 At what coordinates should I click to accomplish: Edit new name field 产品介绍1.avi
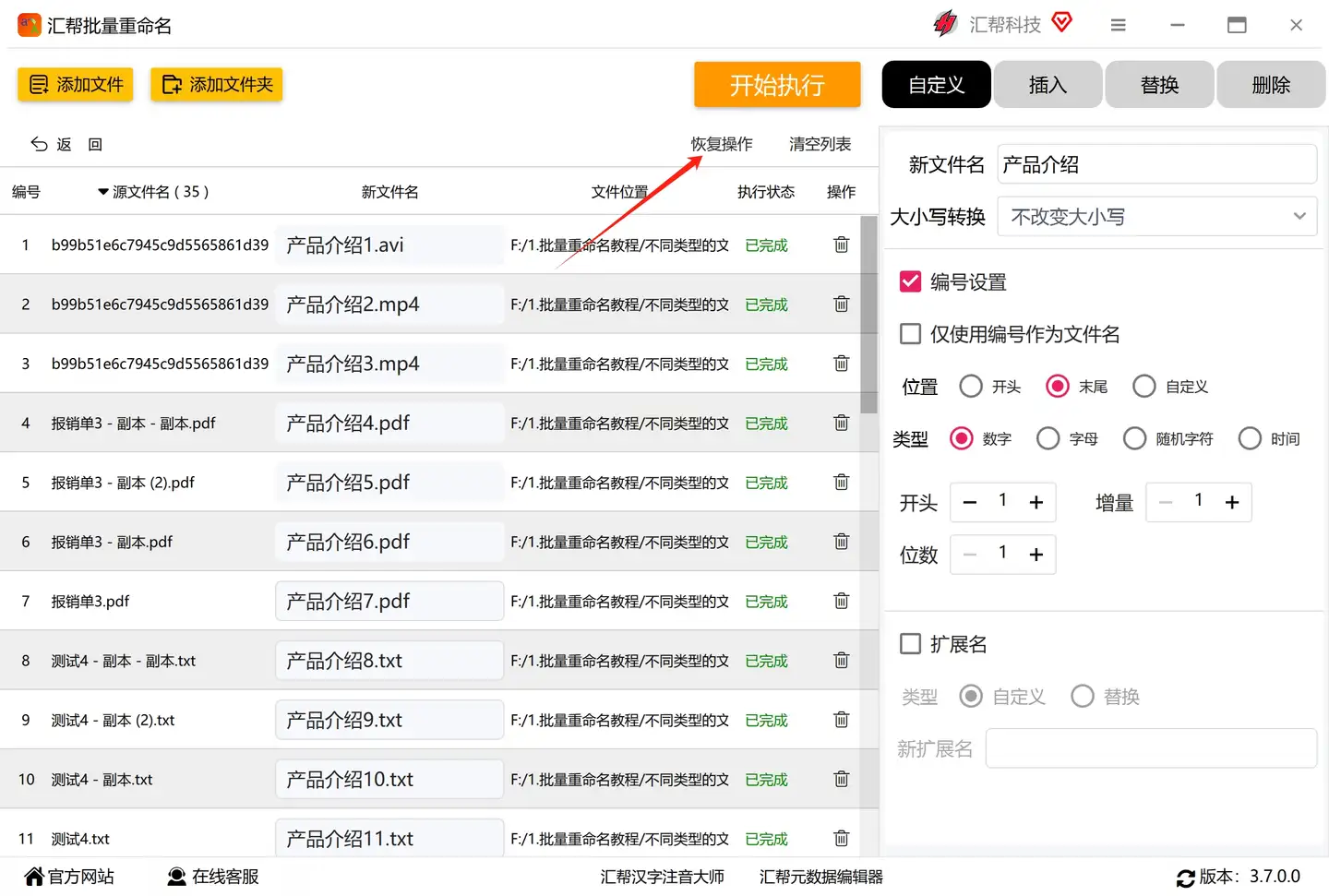[389, 245]
